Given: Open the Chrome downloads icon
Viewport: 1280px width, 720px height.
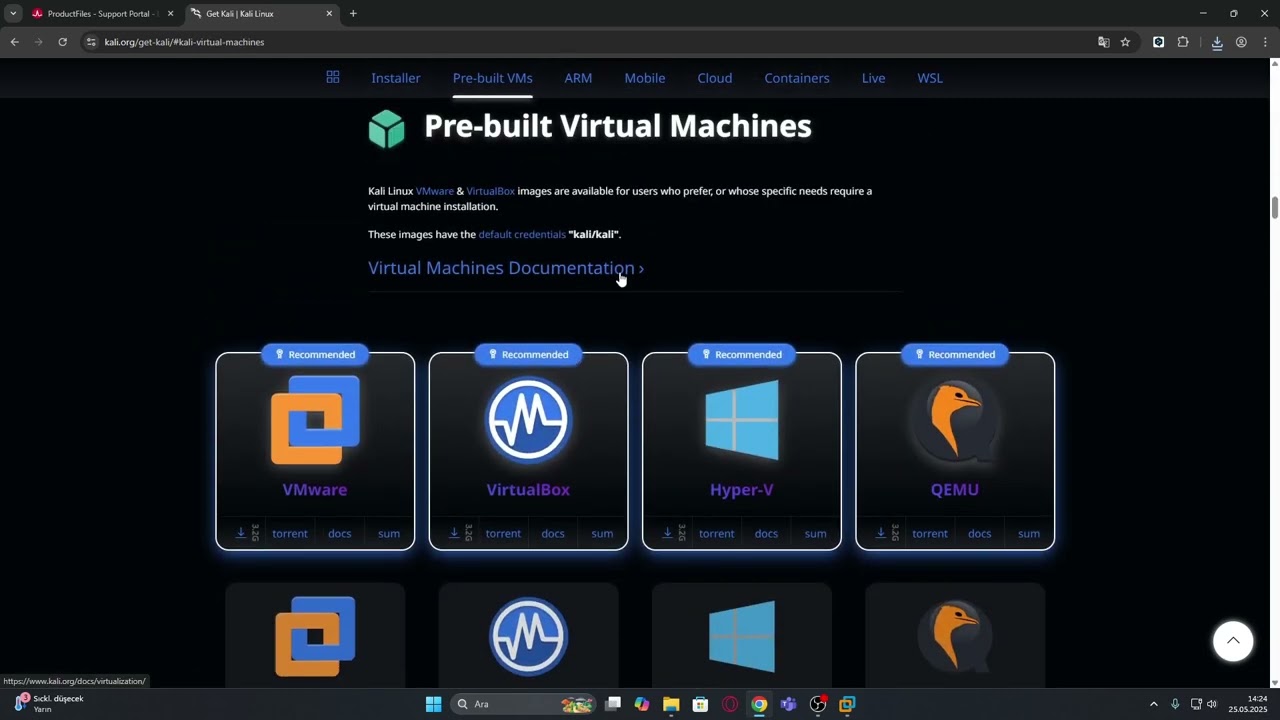Looking at the screenshot, I should click(x=1217, y=42).
